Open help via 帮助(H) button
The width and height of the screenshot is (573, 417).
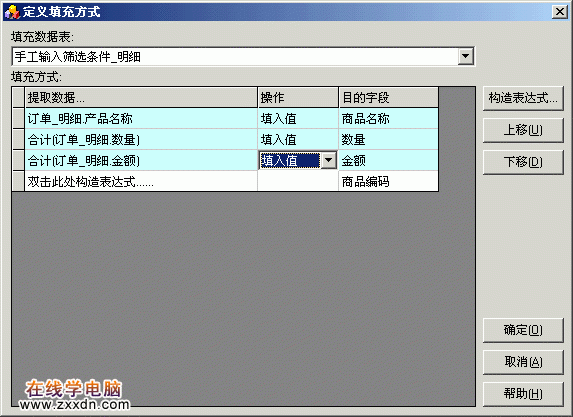point(523,394)
